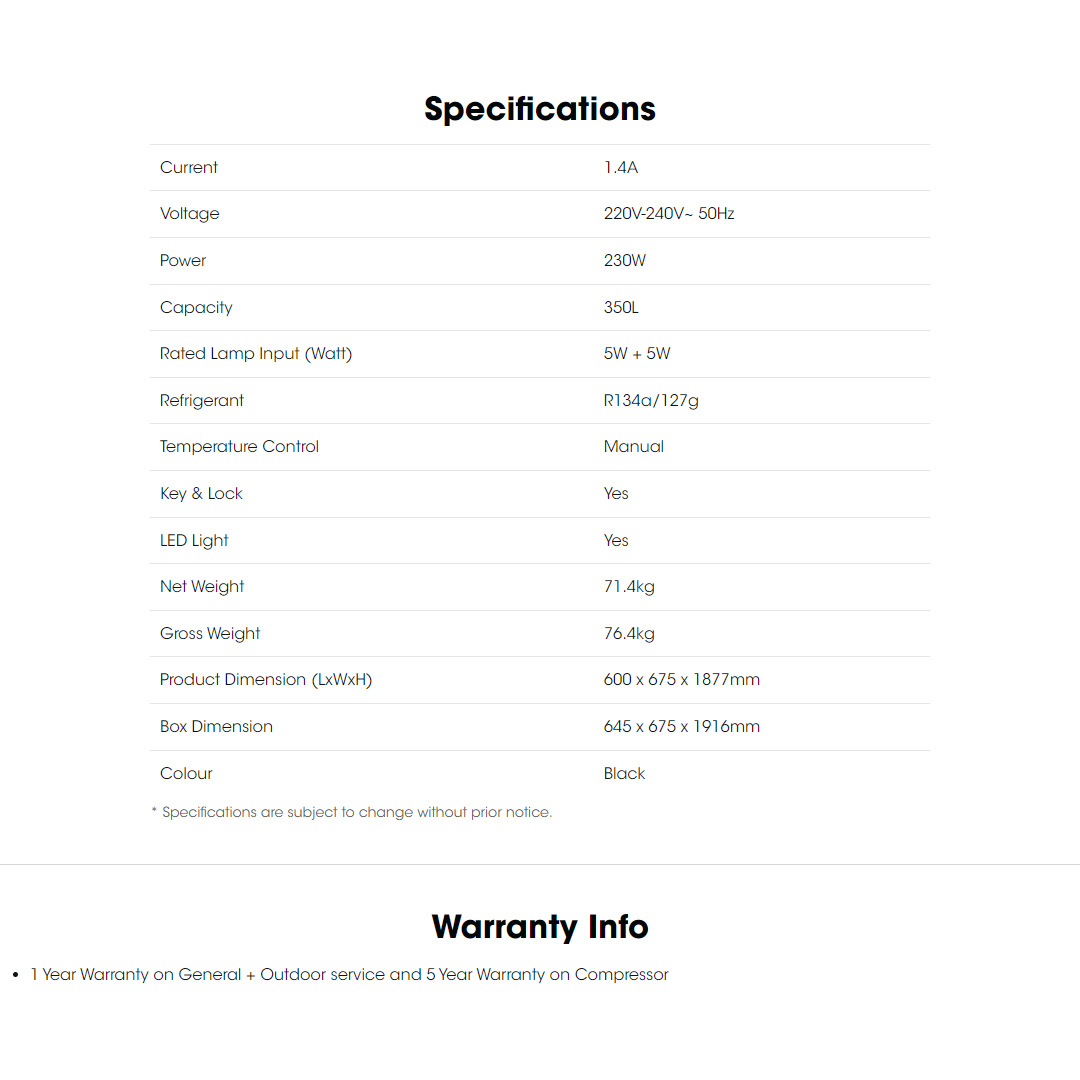Select the Current row label
This screenshot has height=1080, width=1080.
point(189,168)
